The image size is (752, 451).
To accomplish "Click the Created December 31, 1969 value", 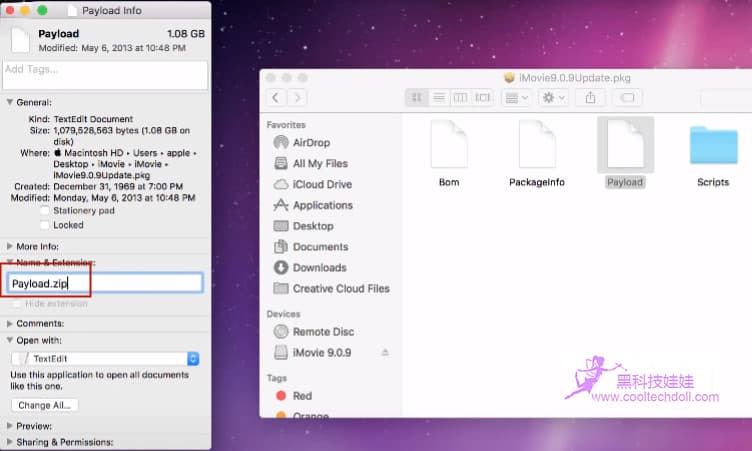I will point(118,186).
